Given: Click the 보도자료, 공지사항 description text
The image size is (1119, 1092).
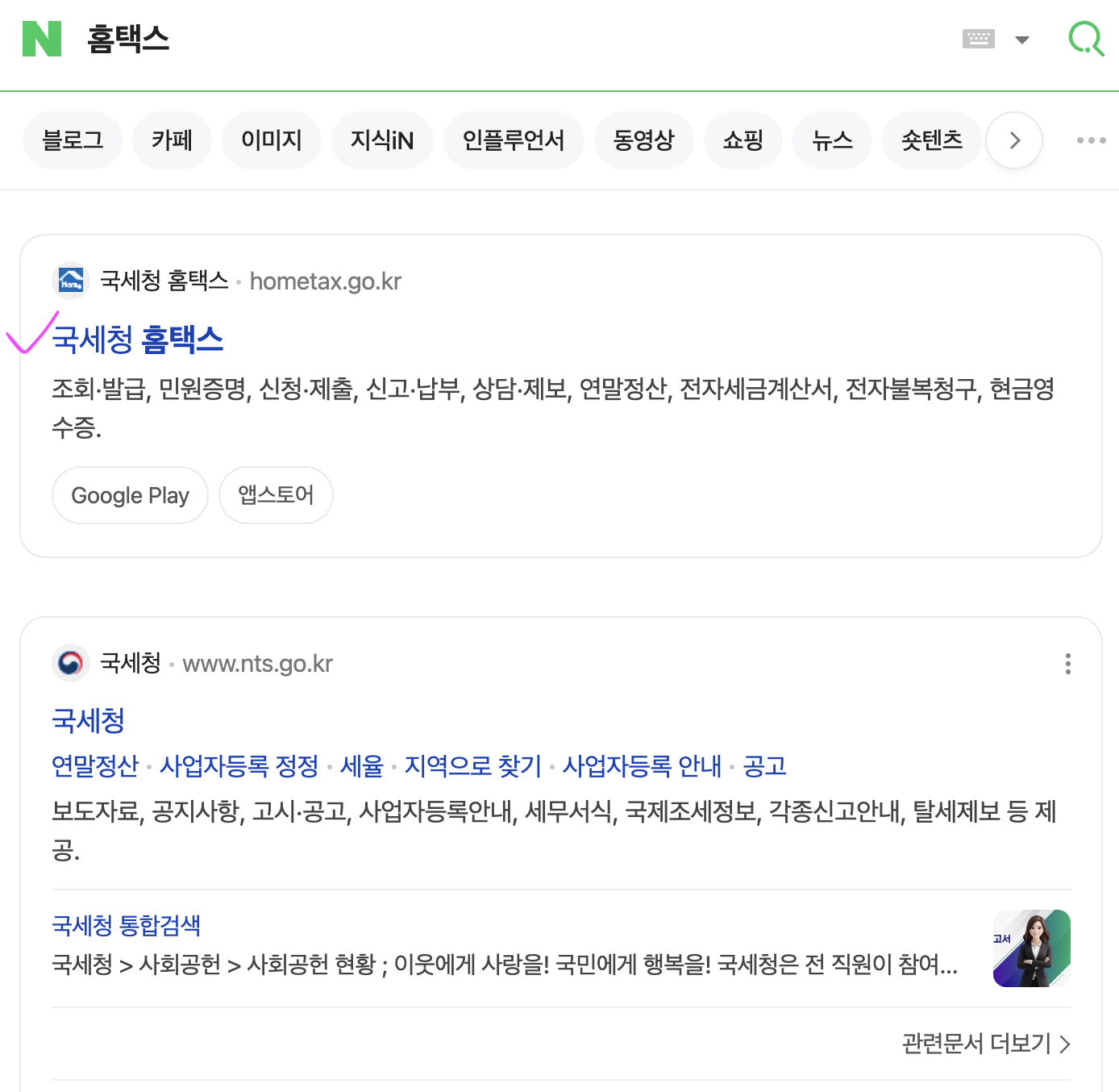Looking at the screenshot, I should point(553,830).
